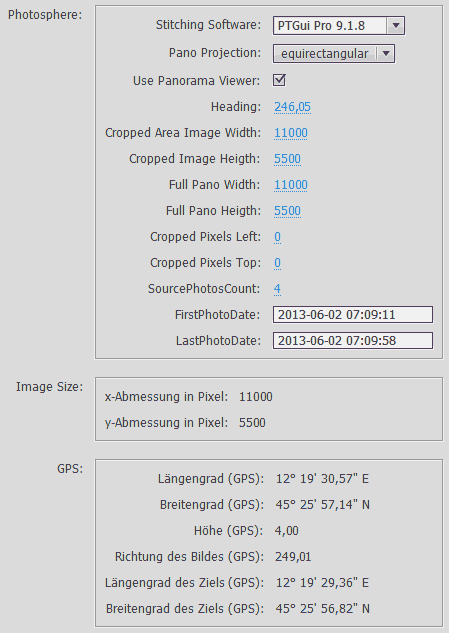Focus the FirstPhotoDate input field
The height and width of the screenshot is (633, 449).
click(353, 314)
